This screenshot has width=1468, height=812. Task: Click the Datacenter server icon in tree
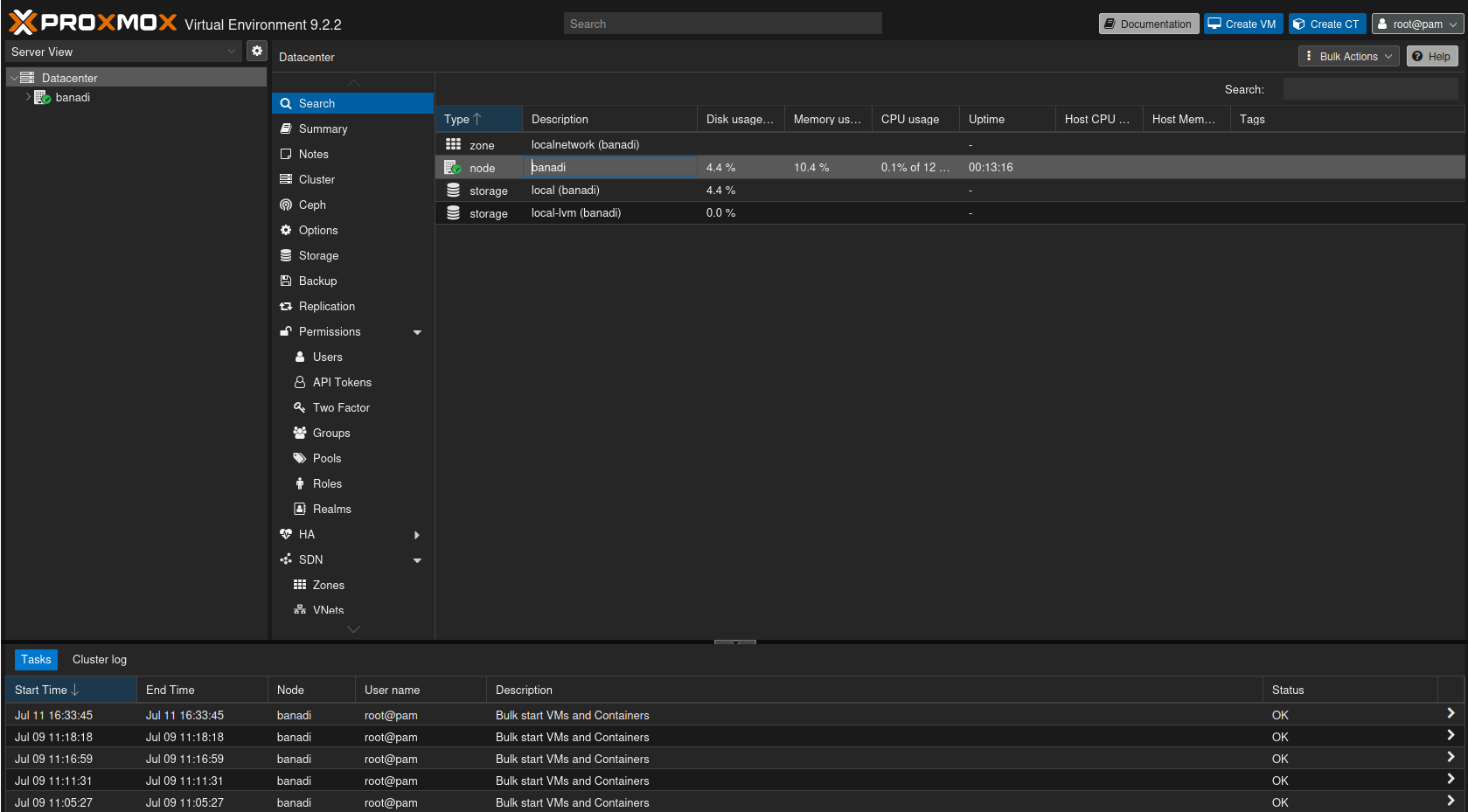pyautogui.click(x=27, y=78)
